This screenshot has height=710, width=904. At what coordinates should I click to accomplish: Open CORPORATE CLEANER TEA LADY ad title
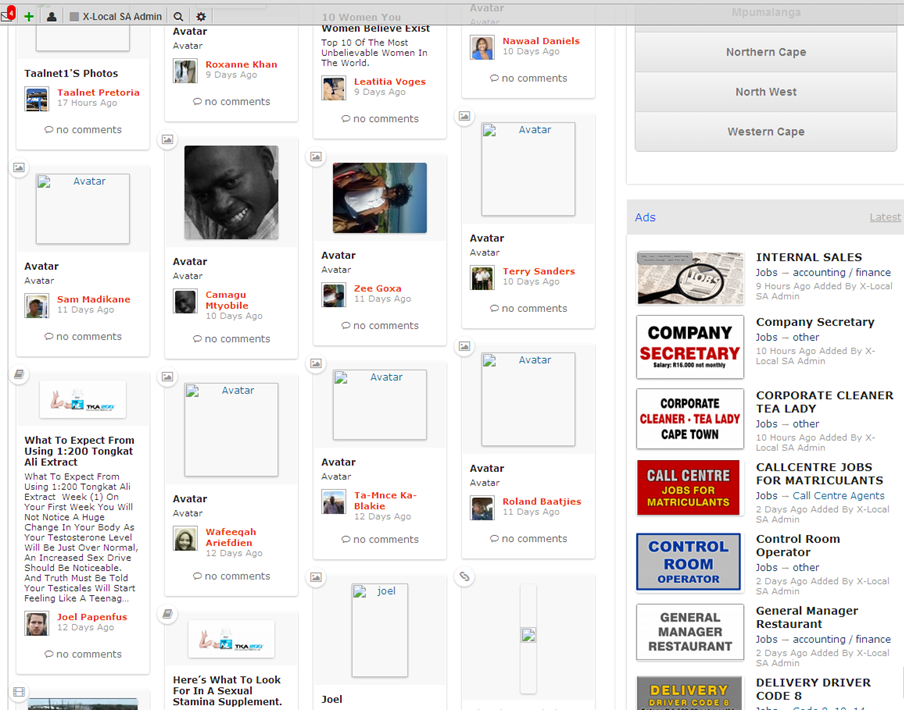824,402
